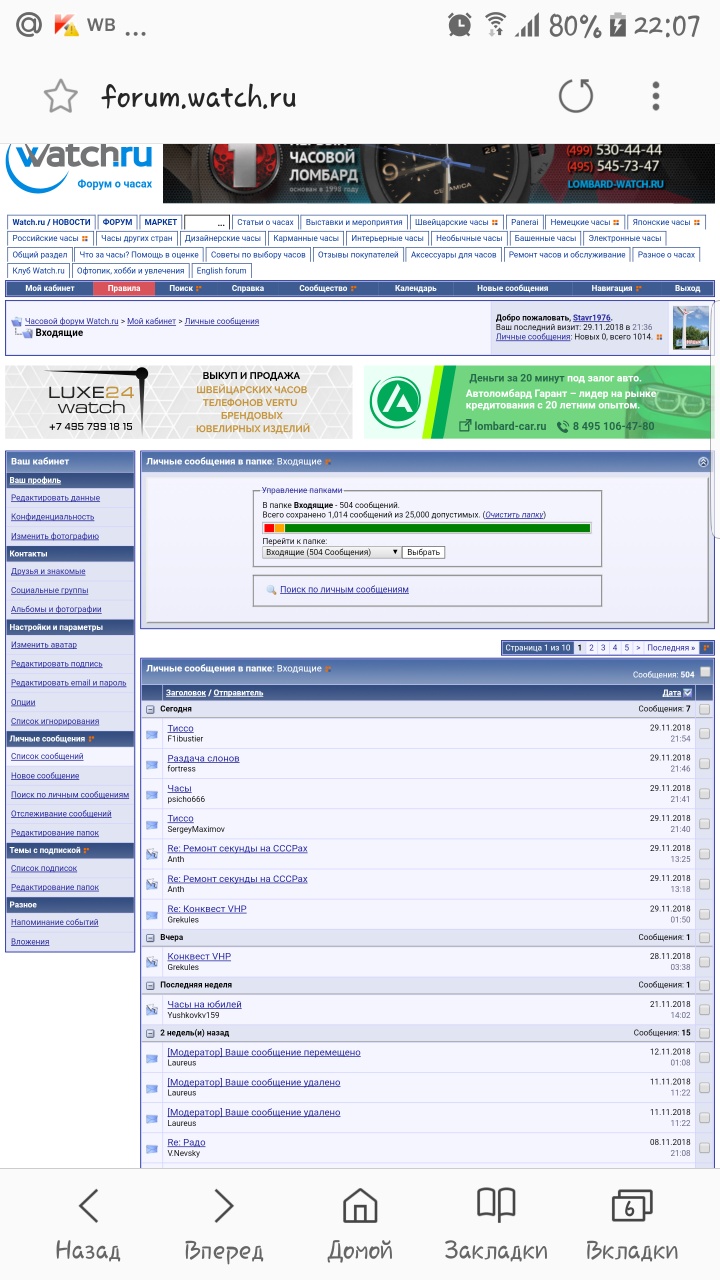
Task: Tick checkbox next to Часы на юбилей
Action: click(704, 1010)
